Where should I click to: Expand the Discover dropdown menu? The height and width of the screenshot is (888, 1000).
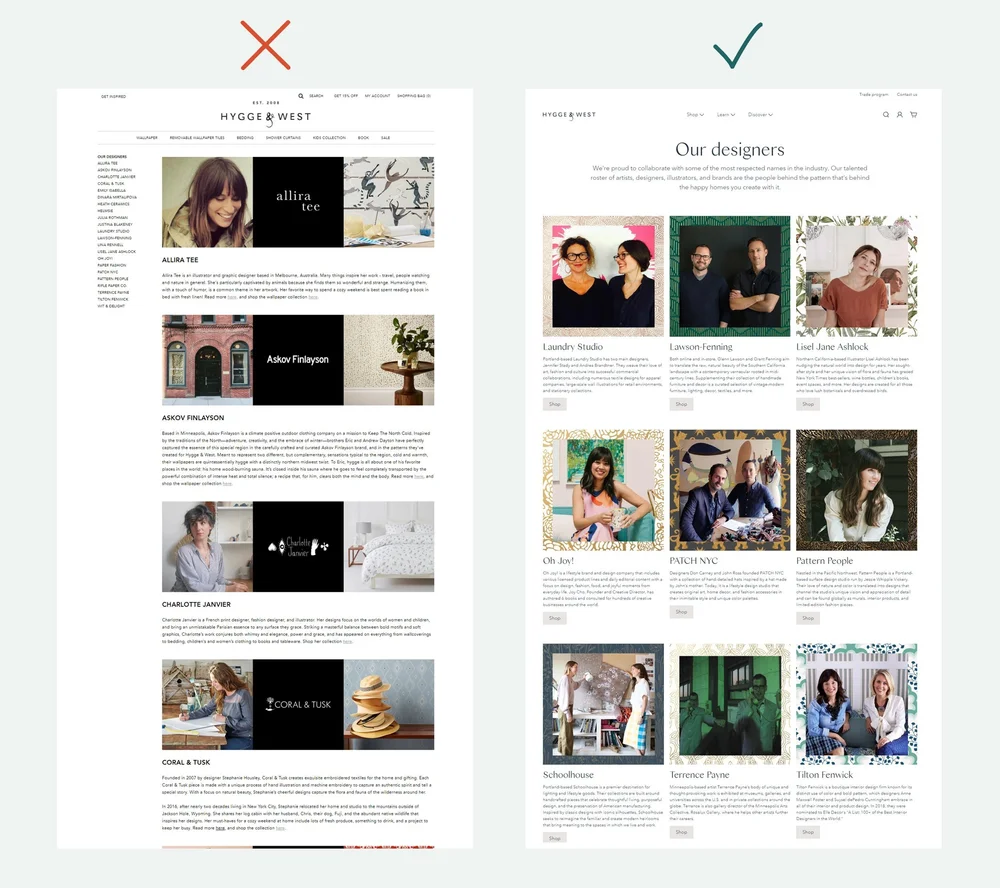[x=760, y=115]
